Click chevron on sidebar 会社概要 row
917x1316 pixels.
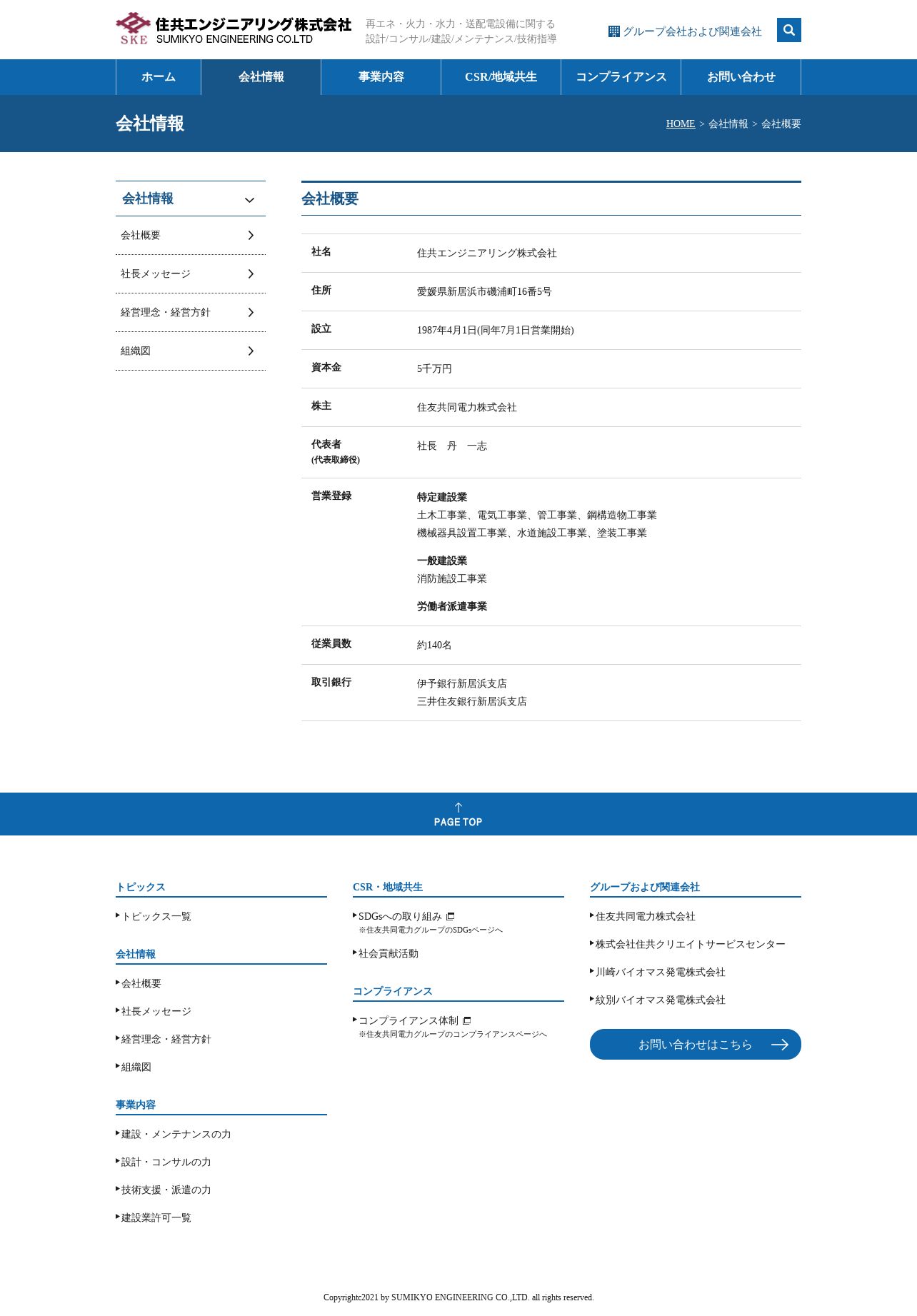point(251,235)
